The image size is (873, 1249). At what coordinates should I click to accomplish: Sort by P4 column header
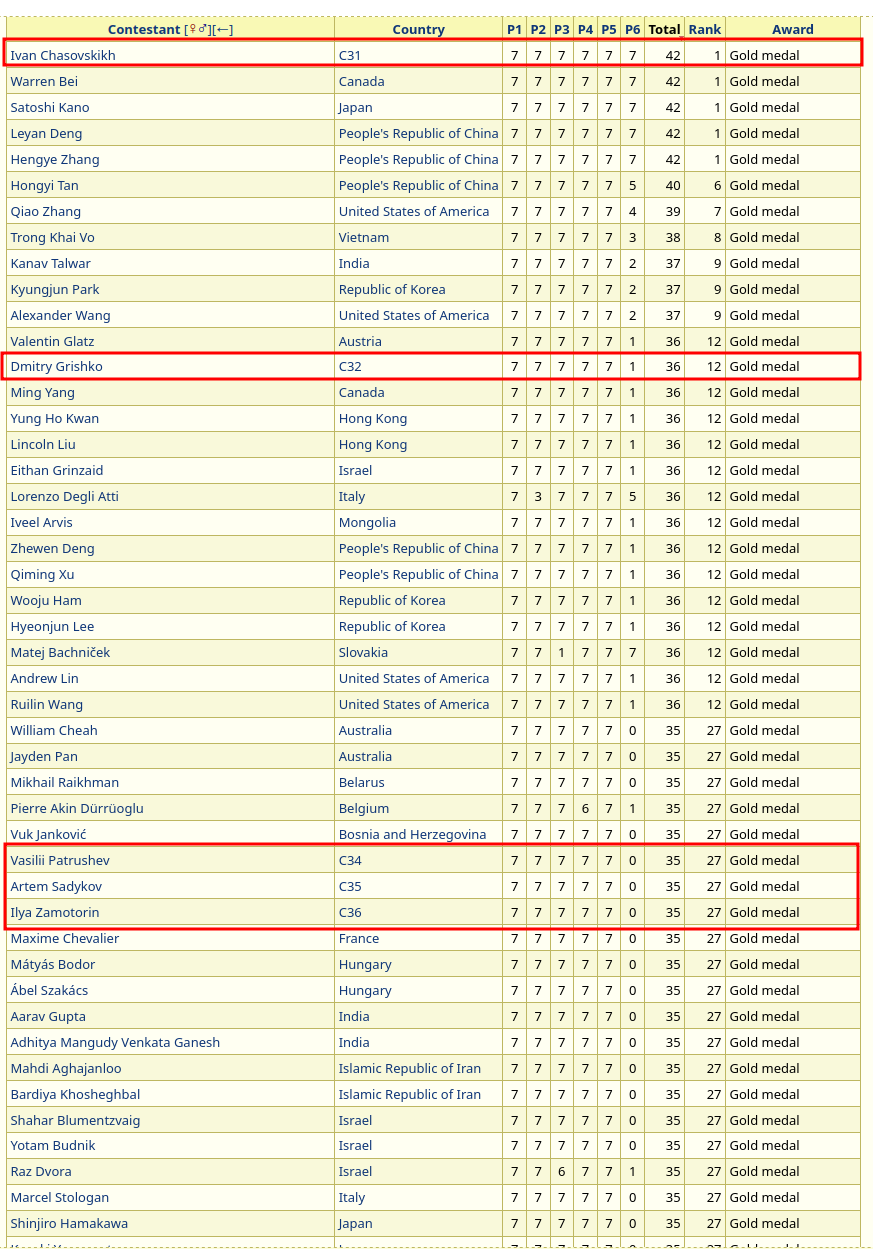(x=585, y=29)
